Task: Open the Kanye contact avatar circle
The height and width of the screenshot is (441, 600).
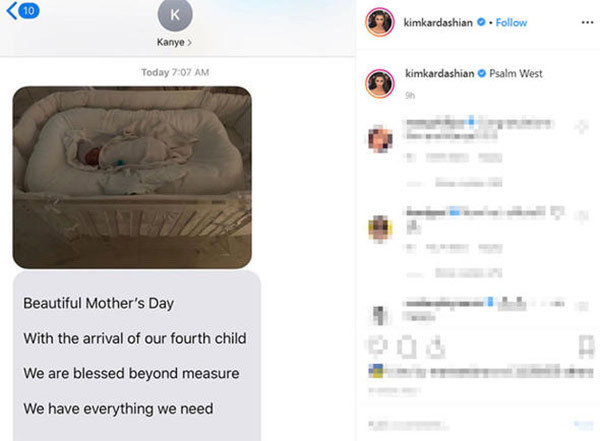Action: tap(175, 15)
